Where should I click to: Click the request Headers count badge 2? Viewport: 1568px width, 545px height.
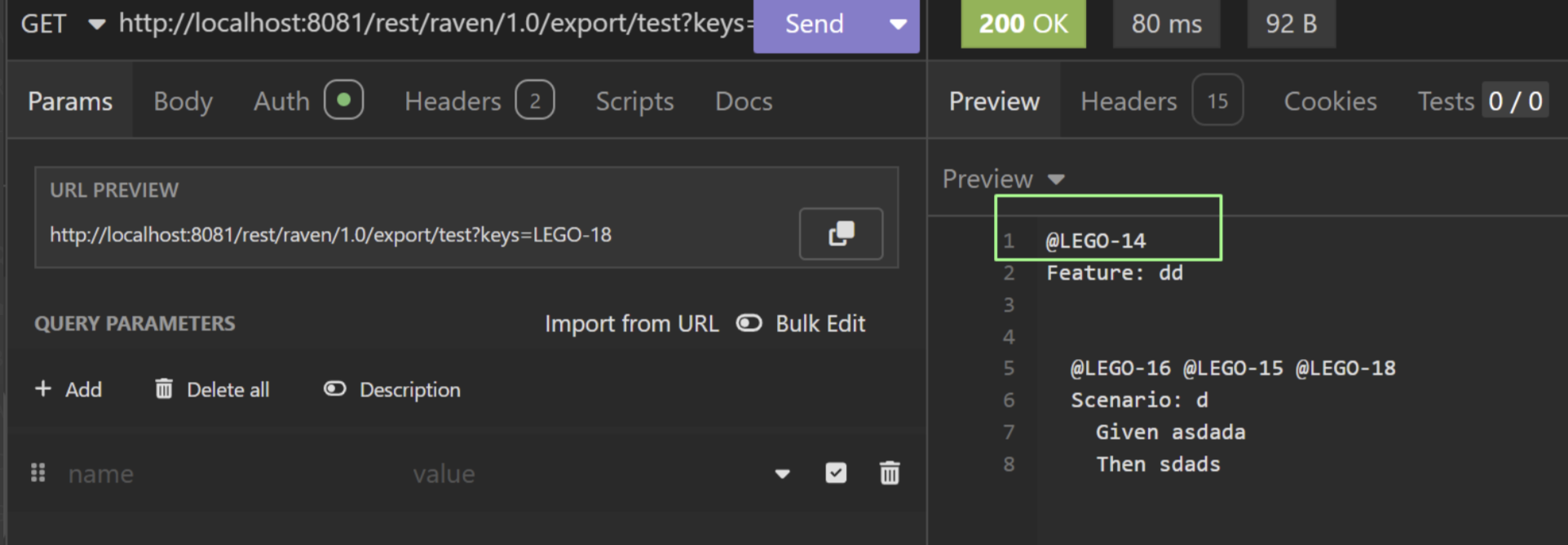coord(534,101)
